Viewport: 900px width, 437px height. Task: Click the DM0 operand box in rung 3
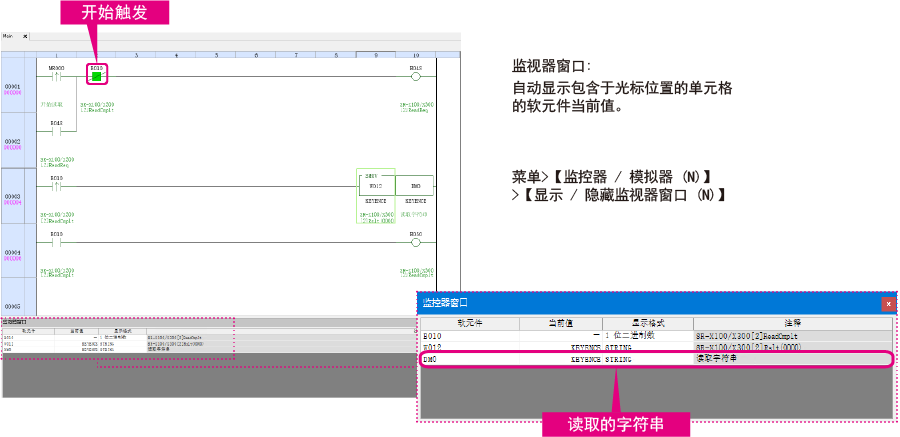pos(414,186)
